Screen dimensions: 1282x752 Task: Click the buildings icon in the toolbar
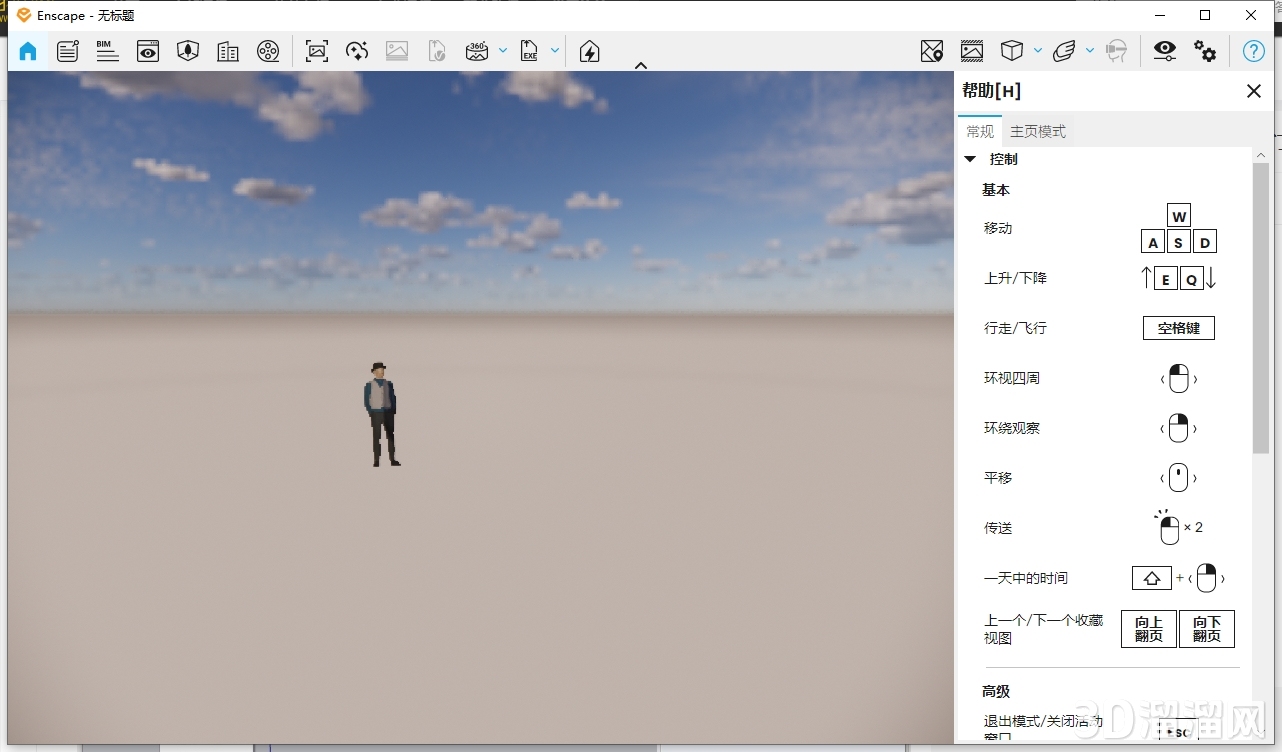pyautogui.click(x=228, y=51)
